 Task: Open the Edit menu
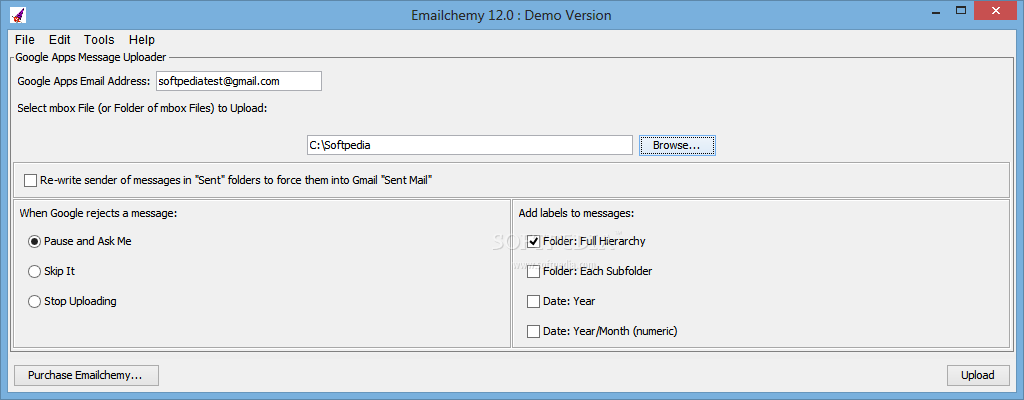tap(59, 40)
